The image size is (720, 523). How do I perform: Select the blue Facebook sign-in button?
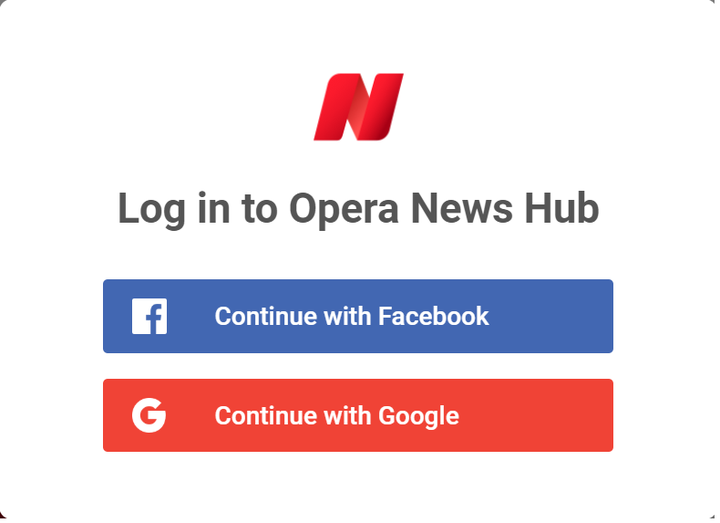(358, 316)
